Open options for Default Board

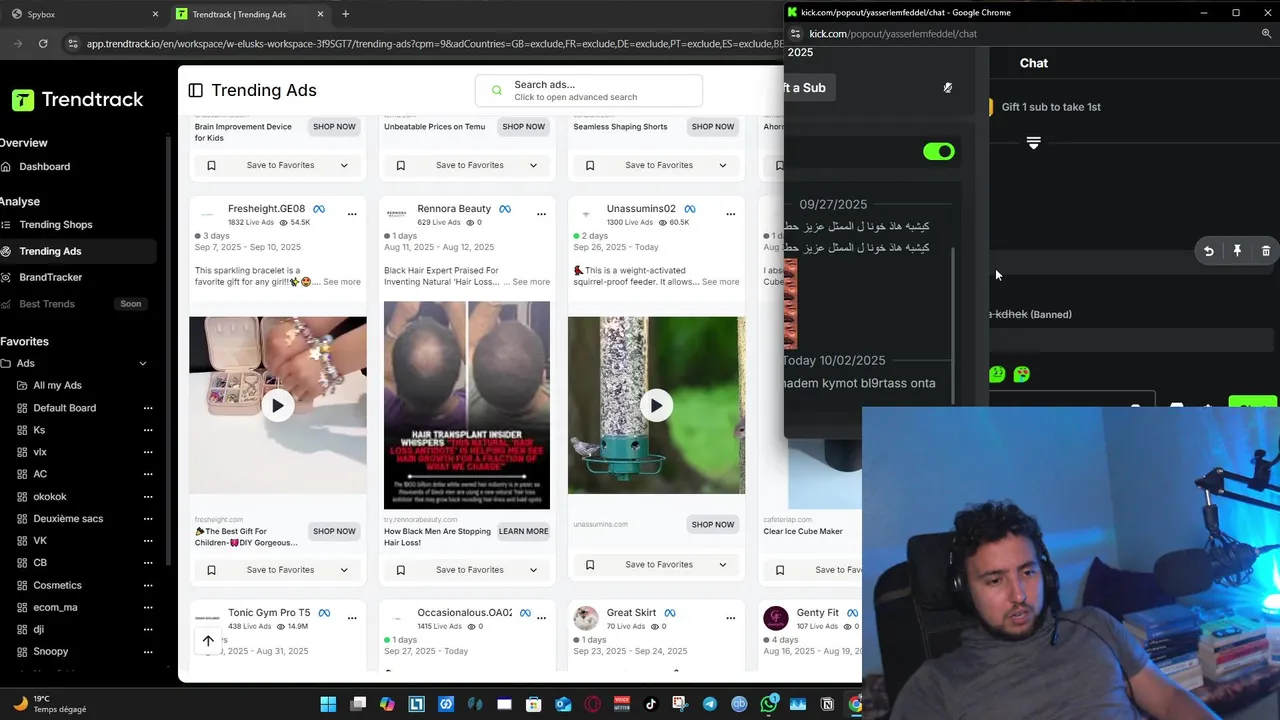tap(148, 408)
